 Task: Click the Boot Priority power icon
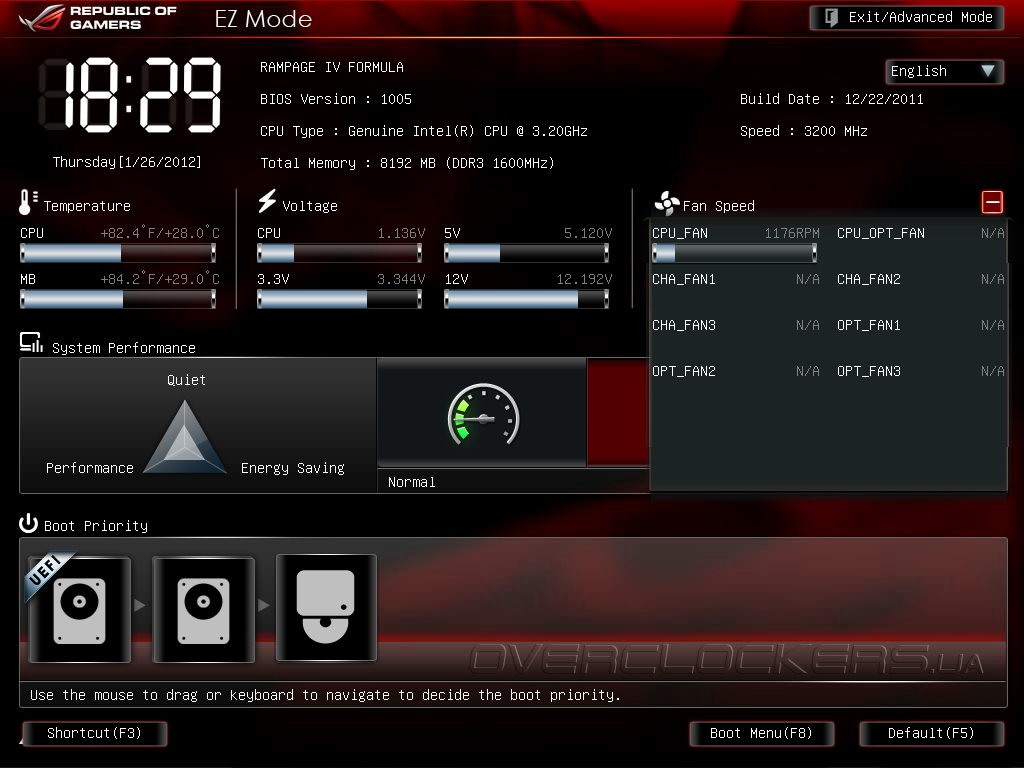(x=28, y=524)
